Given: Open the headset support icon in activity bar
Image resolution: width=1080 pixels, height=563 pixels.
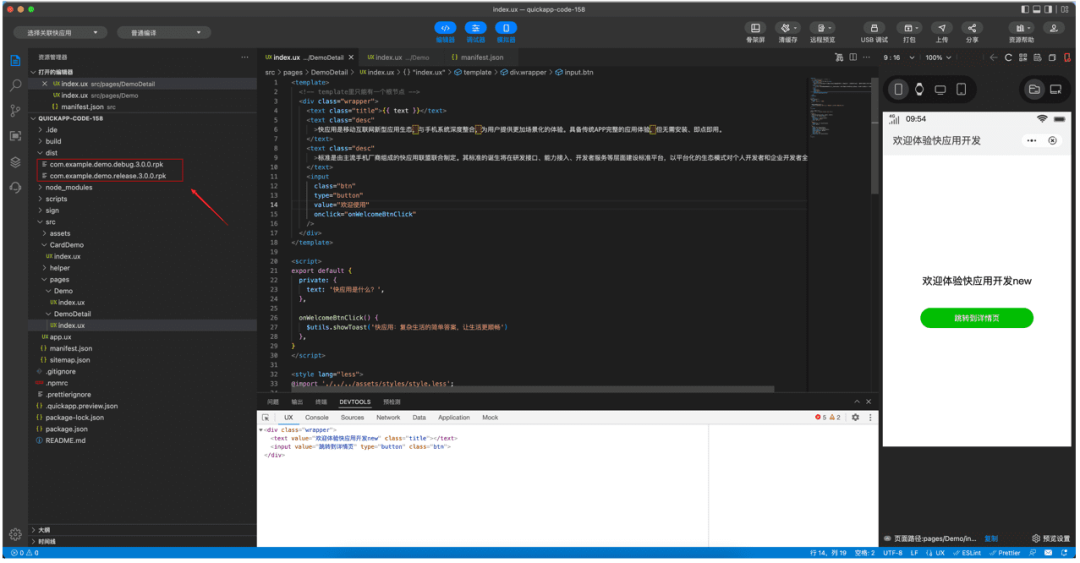Looking at the screenshot, I should pyautogui.click(x=15, y=187).
